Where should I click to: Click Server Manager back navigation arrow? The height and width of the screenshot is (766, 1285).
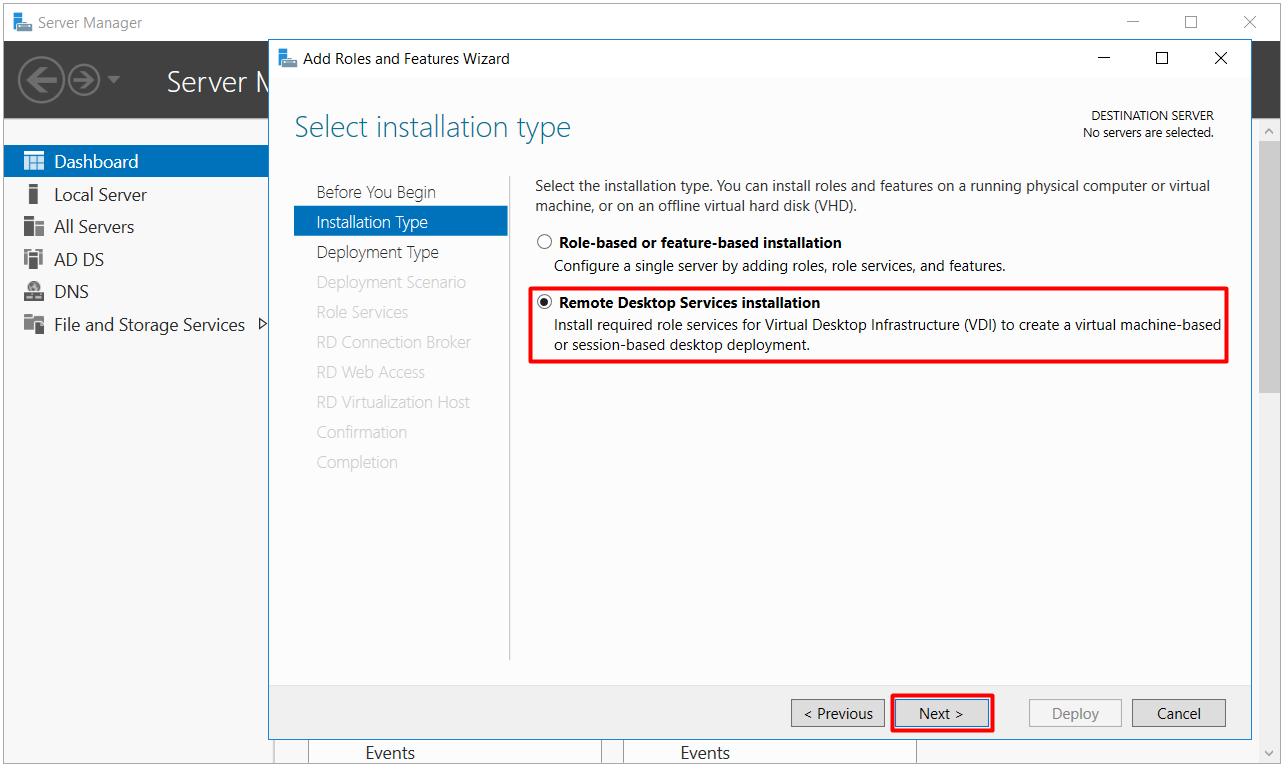(41, 79)
